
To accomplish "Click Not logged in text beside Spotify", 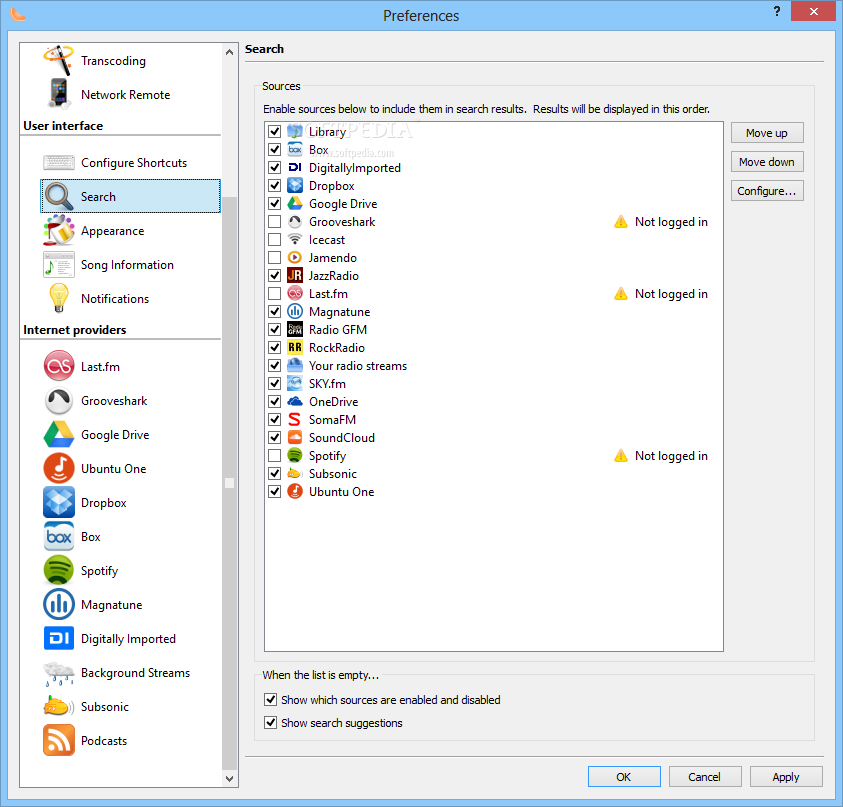I will click(x=671, y=455).
